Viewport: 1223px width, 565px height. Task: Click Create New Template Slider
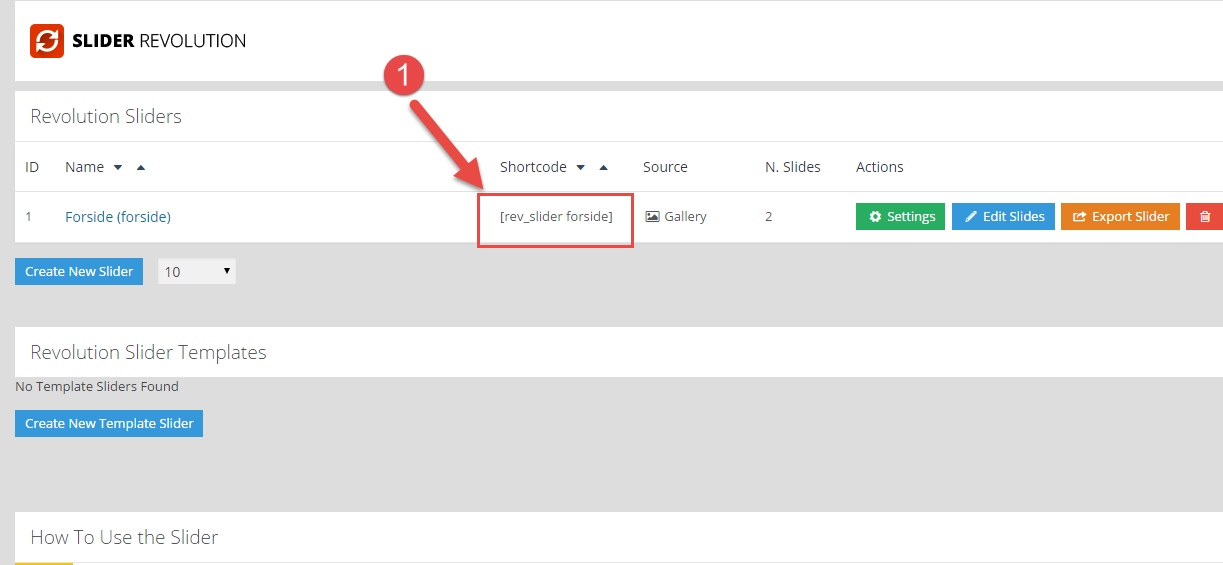pos(109,423)
